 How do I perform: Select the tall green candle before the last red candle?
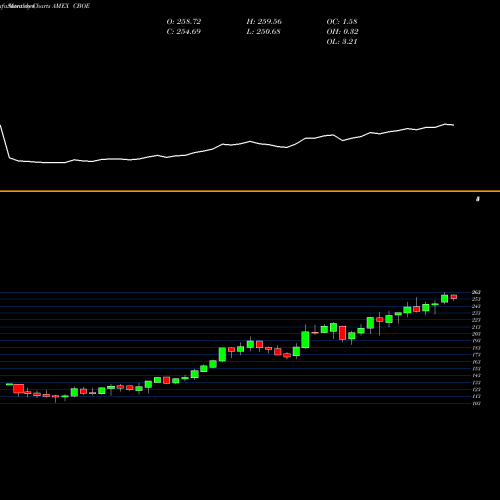click(x=444, y=298)
